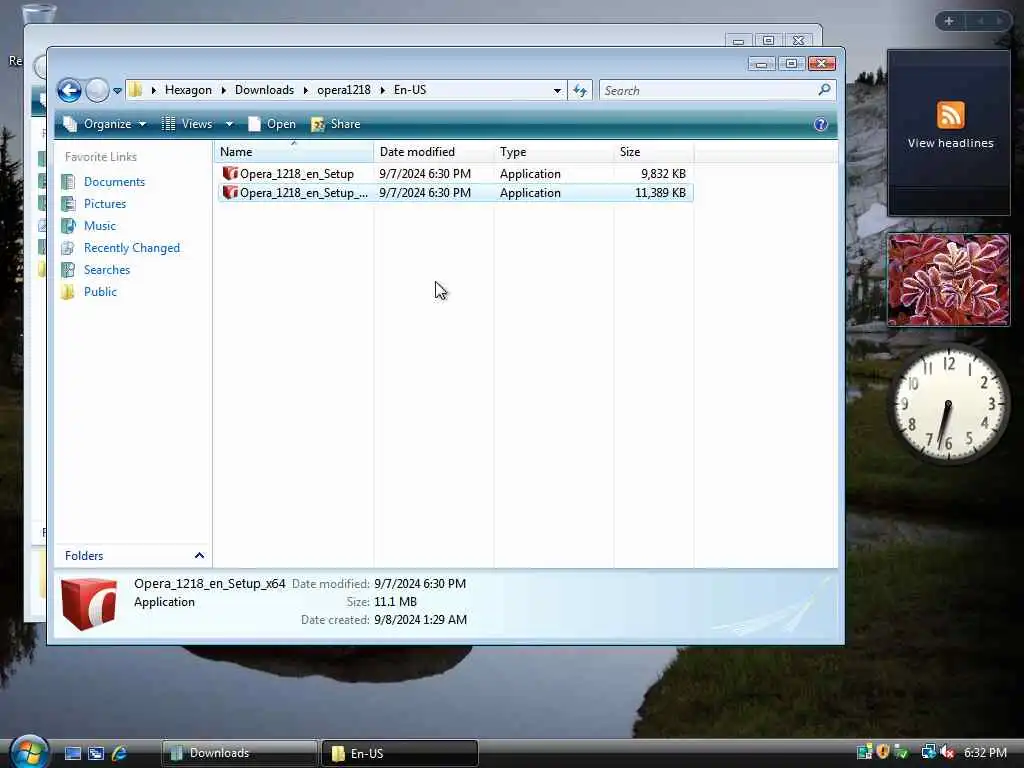1024x768 pixels.
Task: Open the Organize menu
Action: [x=104, y=124]
